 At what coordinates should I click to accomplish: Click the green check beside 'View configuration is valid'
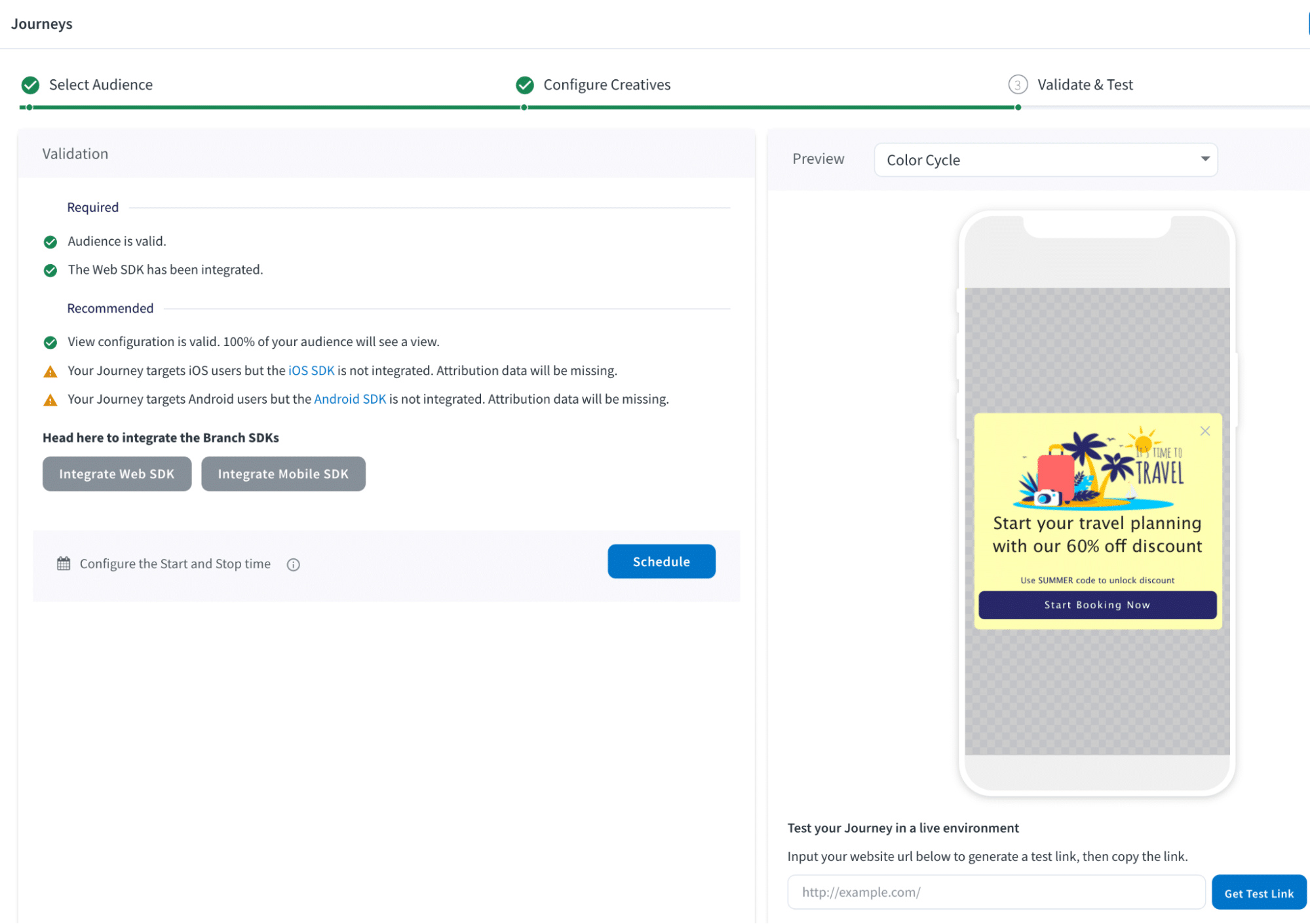click(50, 341)
